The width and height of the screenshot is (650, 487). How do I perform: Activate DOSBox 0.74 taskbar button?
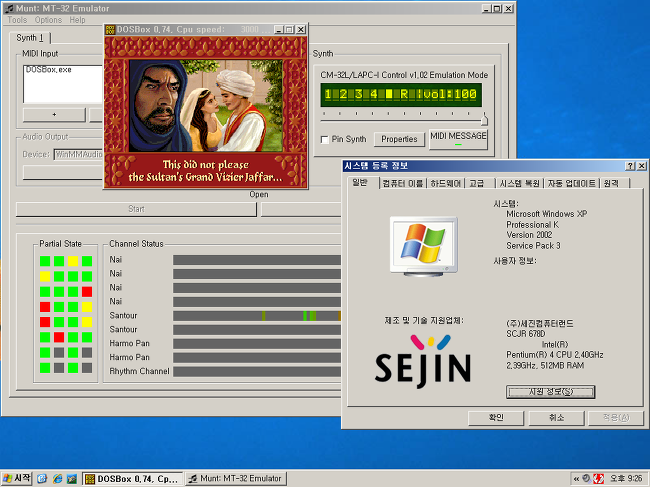pos(133,479)
